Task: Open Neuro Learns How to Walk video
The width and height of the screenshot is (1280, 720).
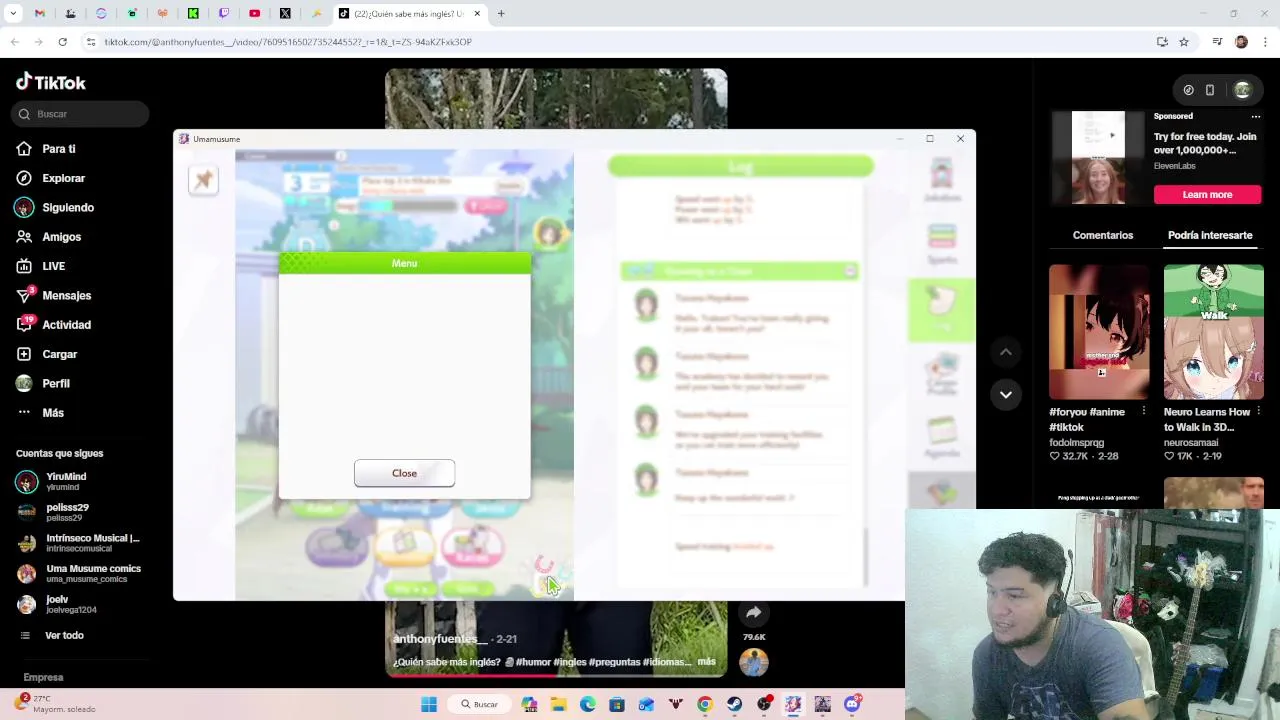Action: point(1213,331)
